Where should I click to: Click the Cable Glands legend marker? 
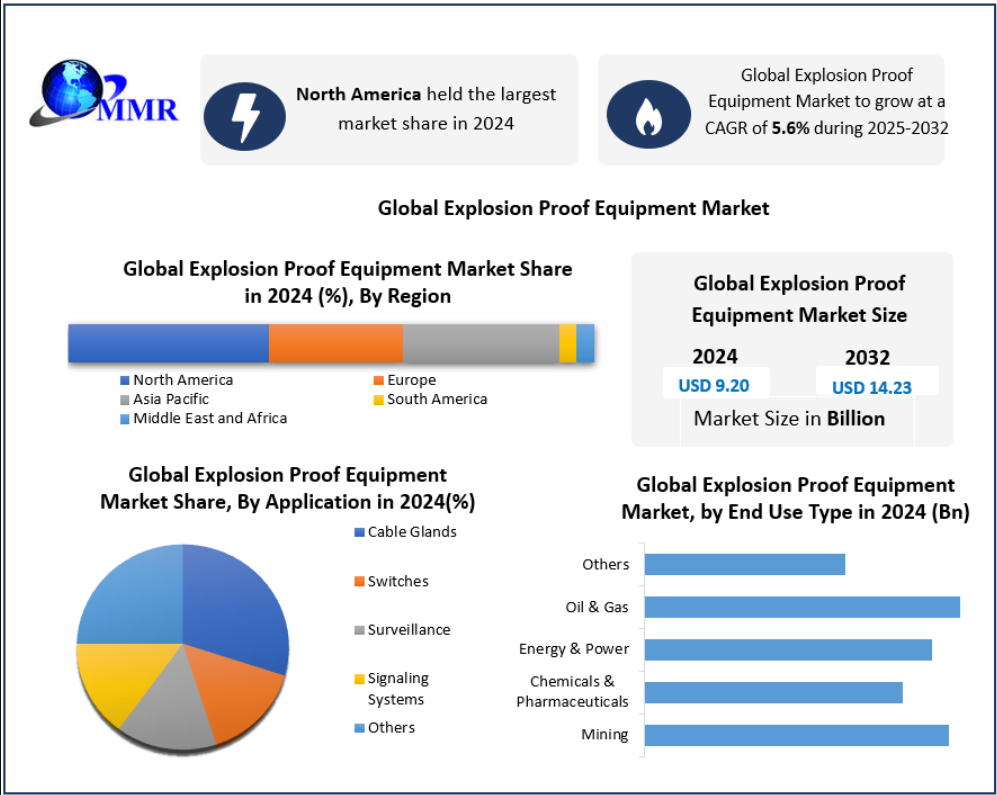(x=359, y=532)
